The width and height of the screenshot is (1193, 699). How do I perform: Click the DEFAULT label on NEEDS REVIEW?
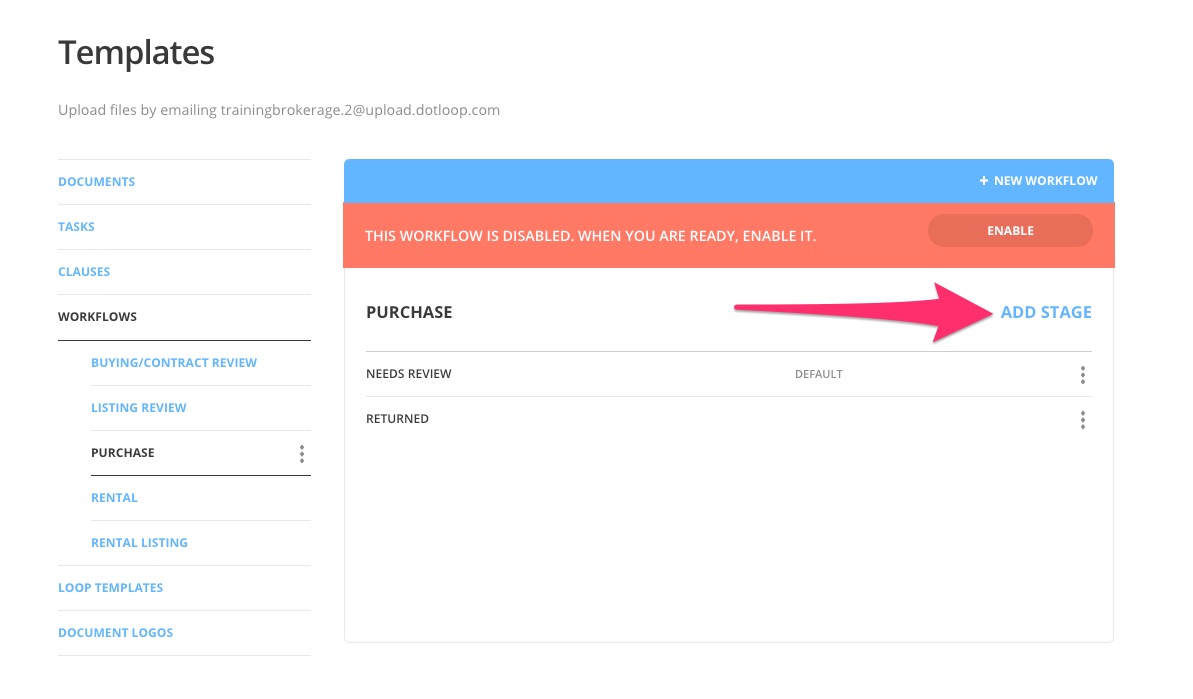pyautogui.click(x=819, y=374)
